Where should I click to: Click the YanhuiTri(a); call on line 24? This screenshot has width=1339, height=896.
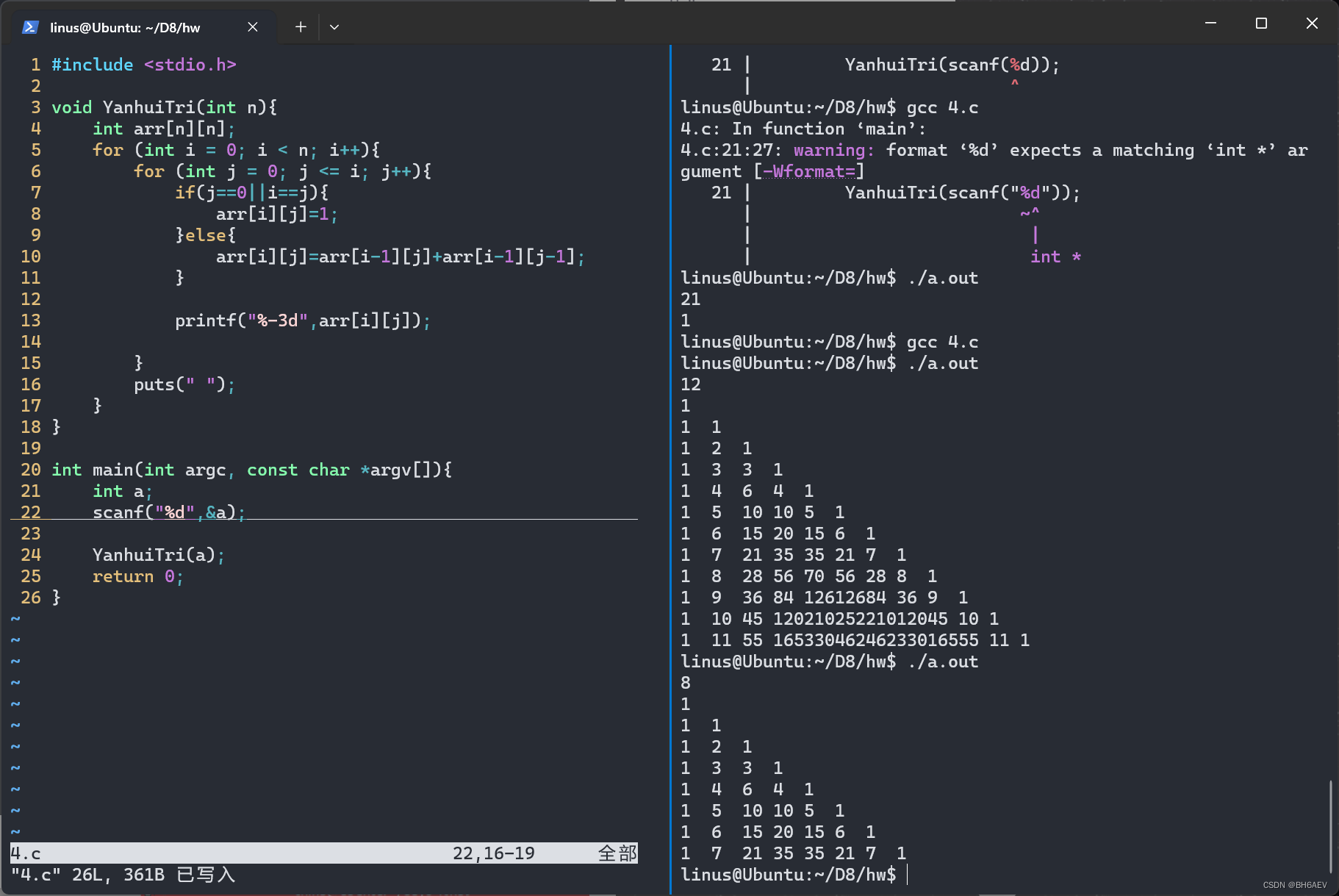(x=158, y=555)
